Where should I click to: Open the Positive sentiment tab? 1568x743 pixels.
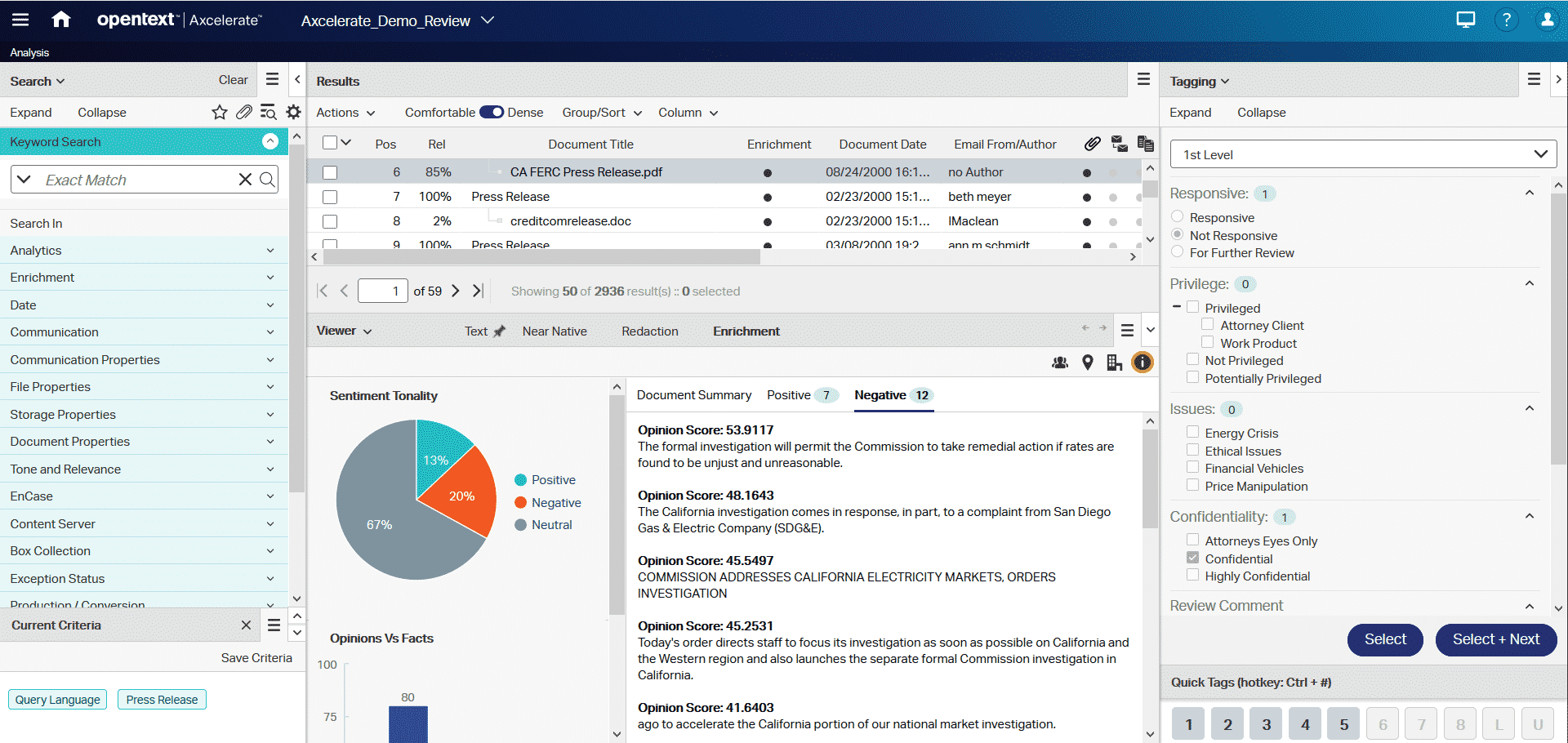point(788,395)
